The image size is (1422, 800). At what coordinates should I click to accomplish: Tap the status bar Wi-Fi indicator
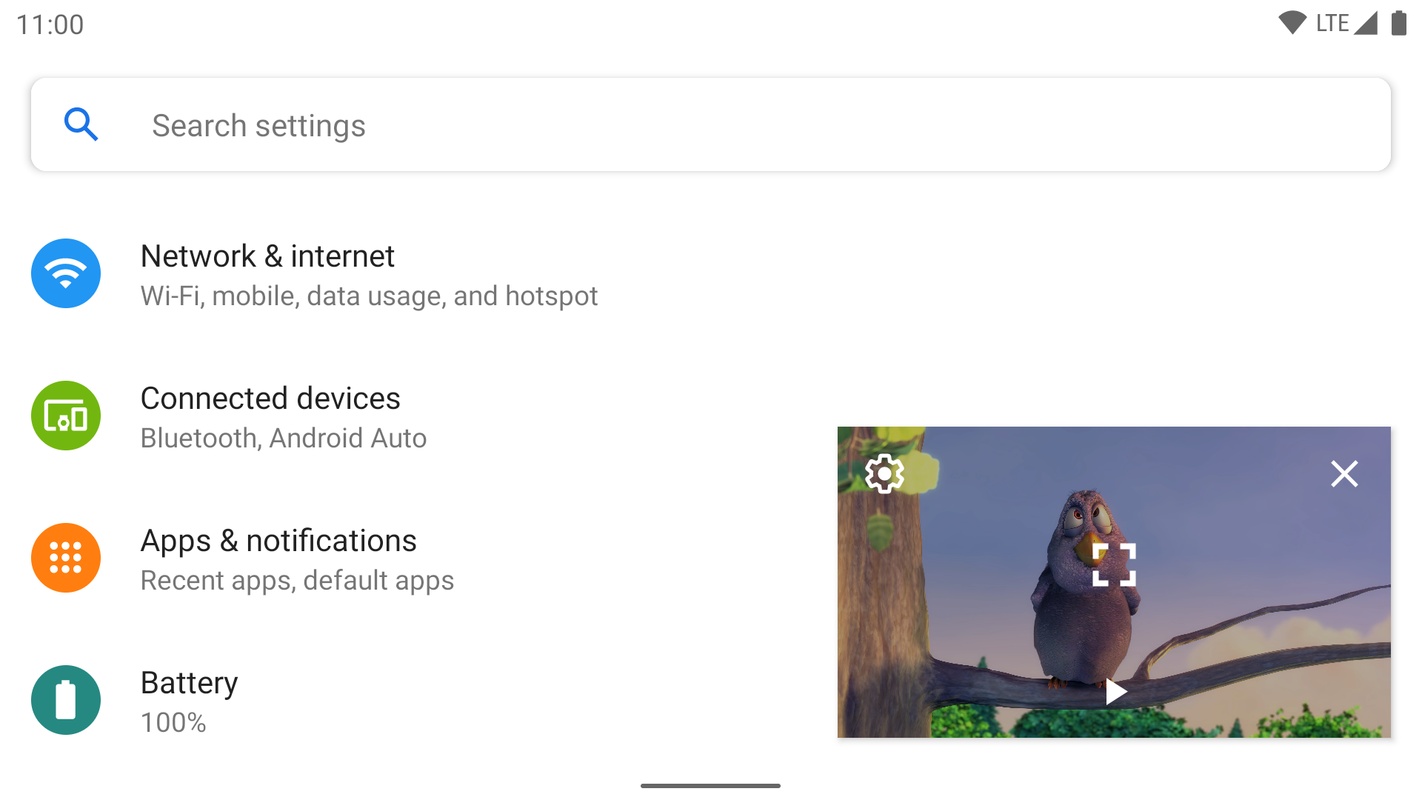pyautogui.click(x=1292, y=23)
